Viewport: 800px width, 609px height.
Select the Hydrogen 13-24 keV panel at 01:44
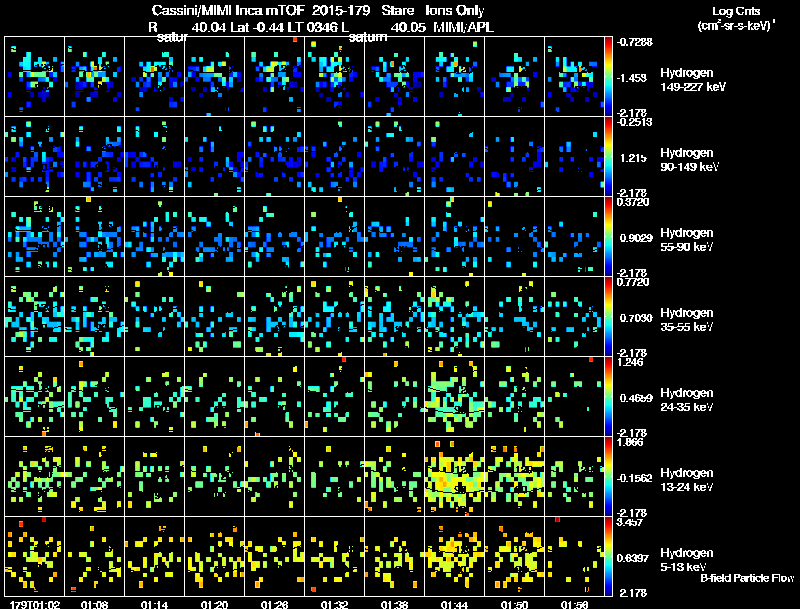point(454,476)
